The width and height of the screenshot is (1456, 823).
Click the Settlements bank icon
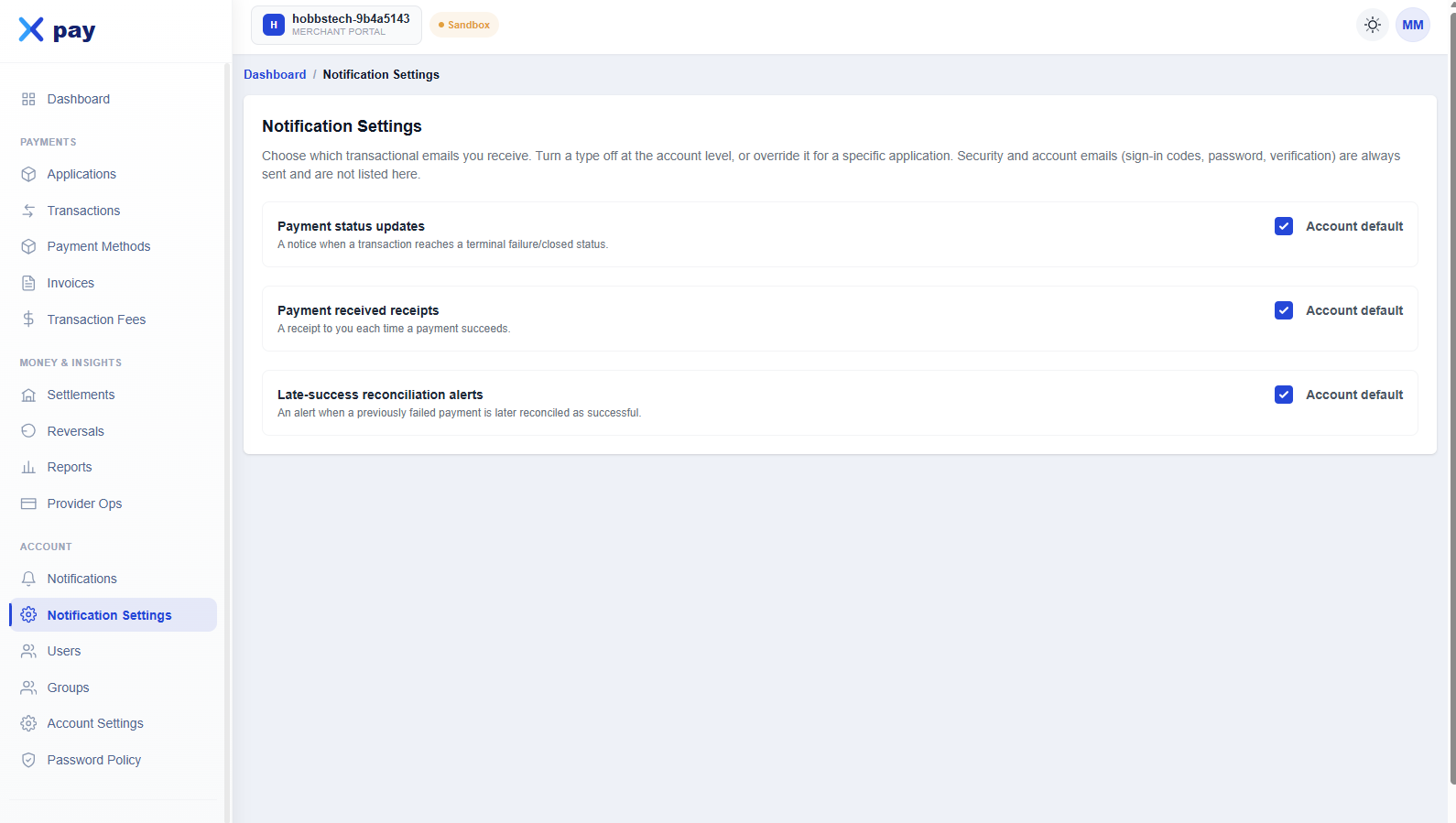point(28,395)
